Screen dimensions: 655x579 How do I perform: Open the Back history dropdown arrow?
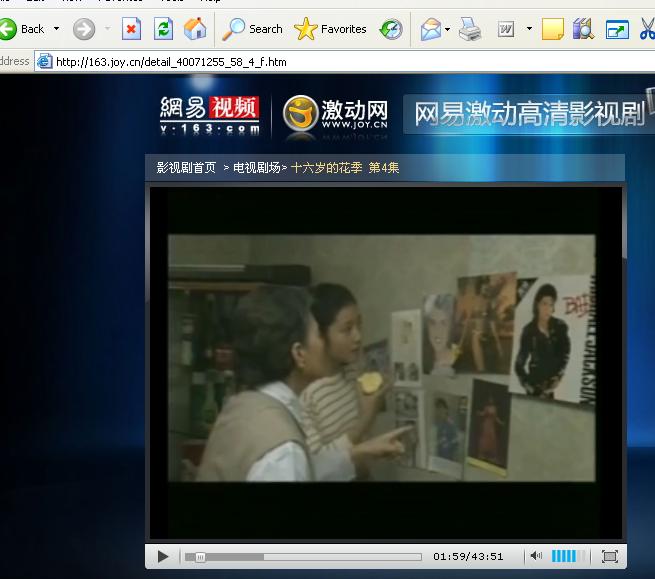tap(56, 29)
